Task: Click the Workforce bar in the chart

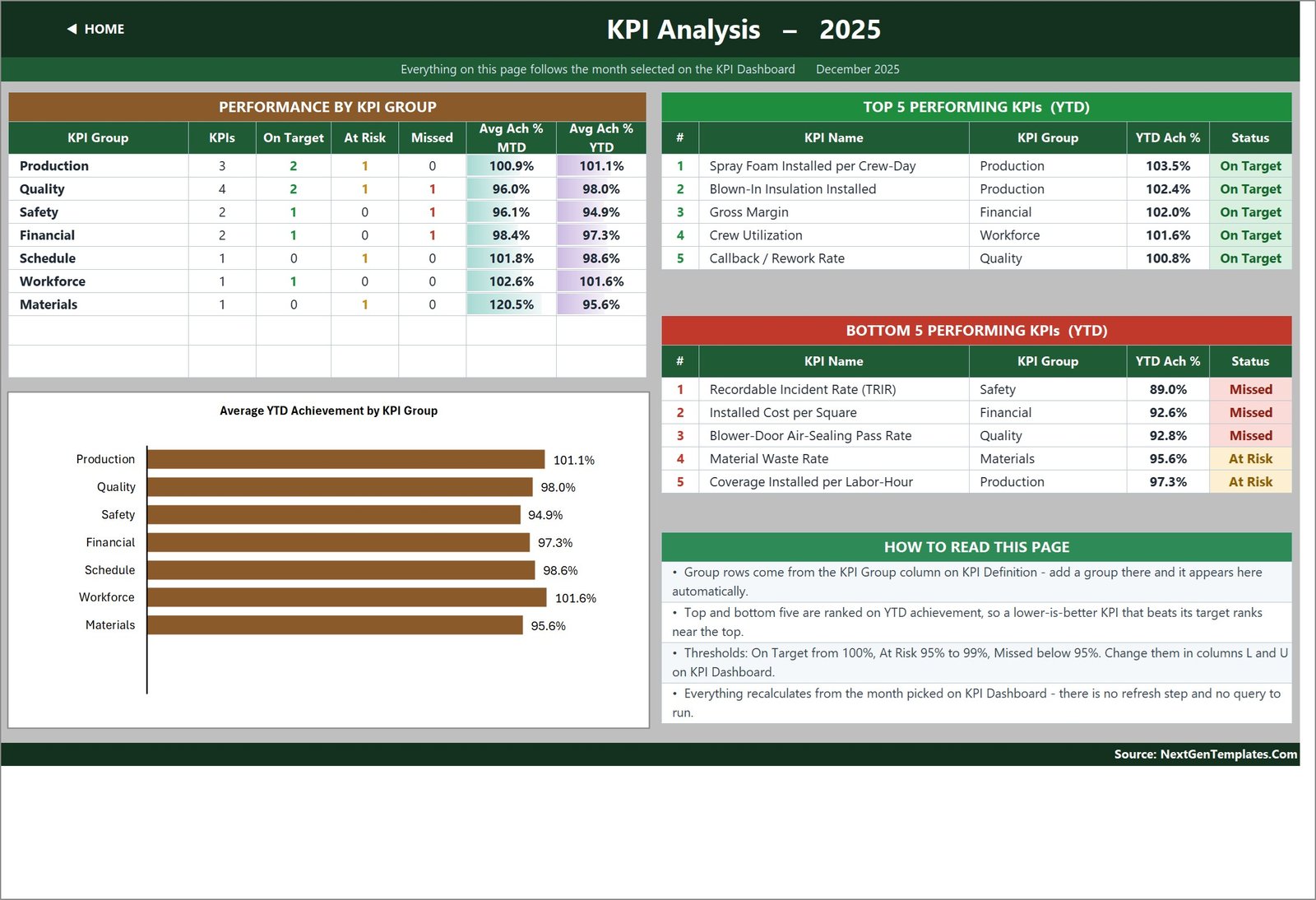Action: 346,597
